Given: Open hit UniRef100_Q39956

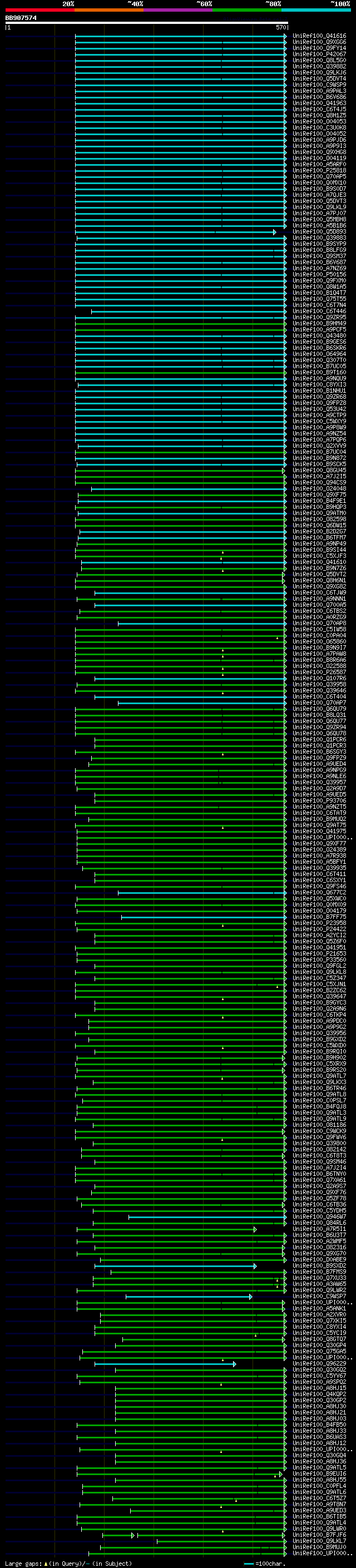Looking at the screenshot, I should (319, 1033).
